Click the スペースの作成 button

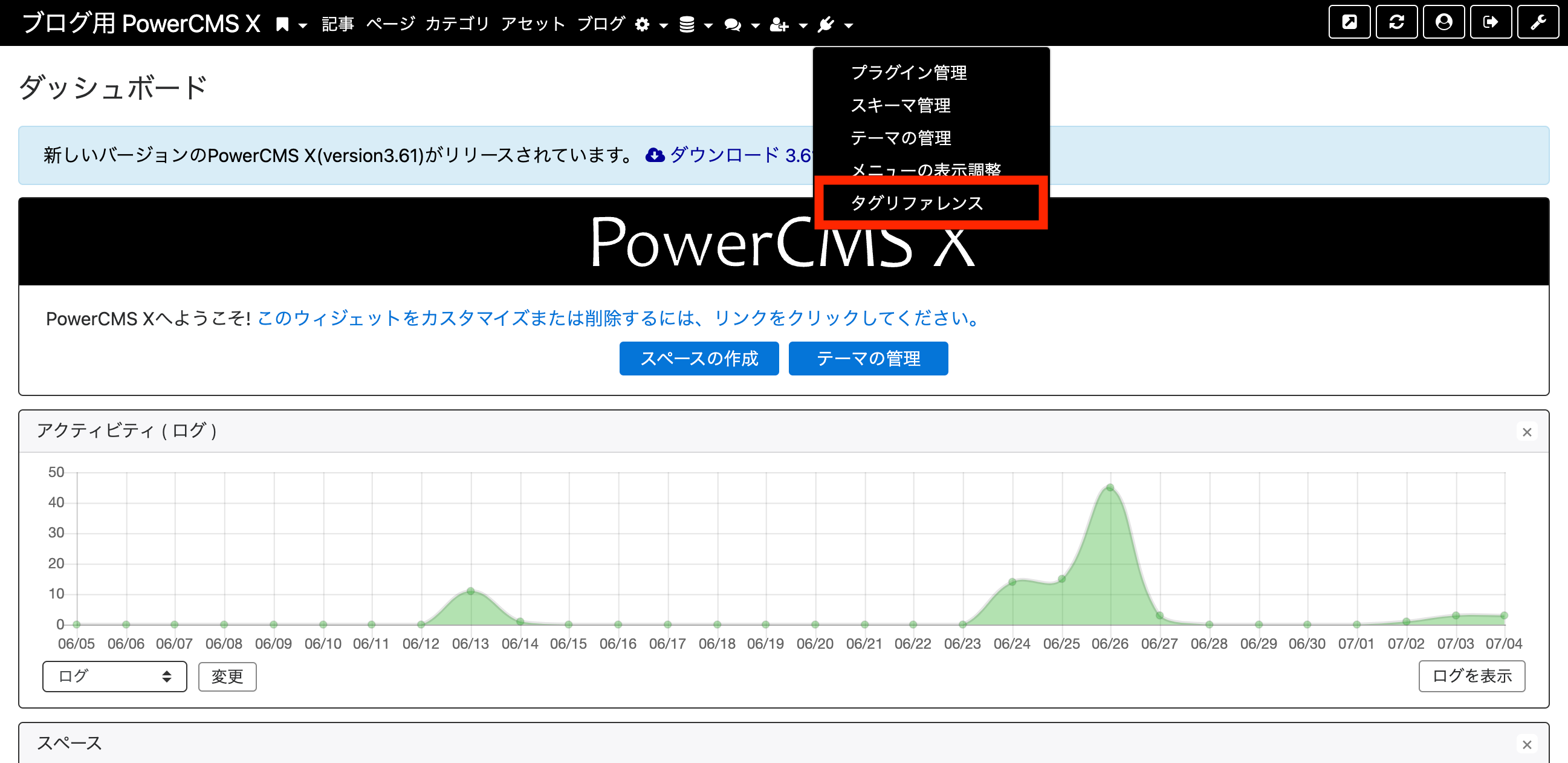pyautogui.click(x=699, y=359)
